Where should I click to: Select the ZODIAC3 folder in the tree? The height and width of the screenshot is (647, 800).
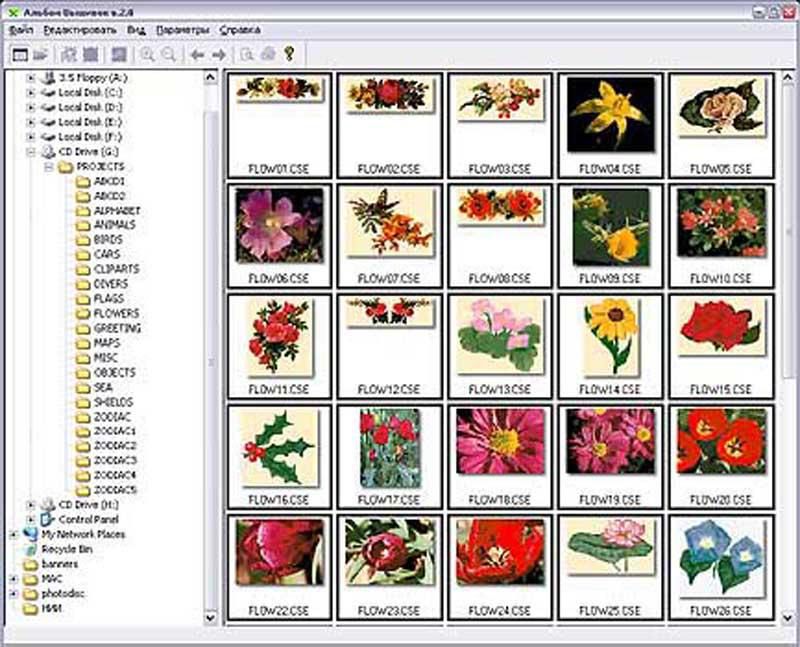115,460
